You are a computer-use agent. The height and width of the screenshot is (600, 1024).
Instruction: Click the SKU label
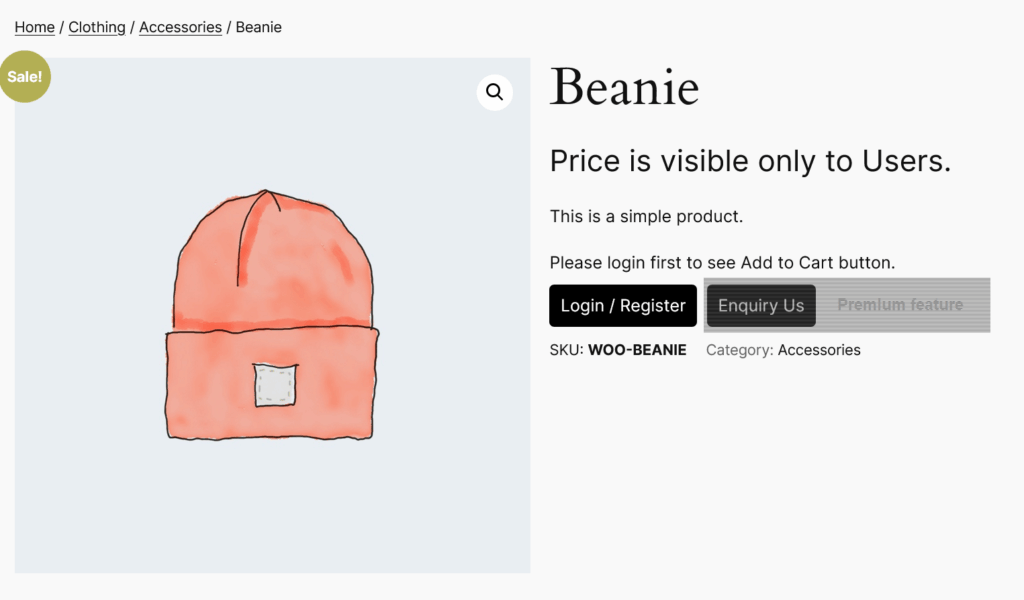pyautogui.click(x=566, y=350)
